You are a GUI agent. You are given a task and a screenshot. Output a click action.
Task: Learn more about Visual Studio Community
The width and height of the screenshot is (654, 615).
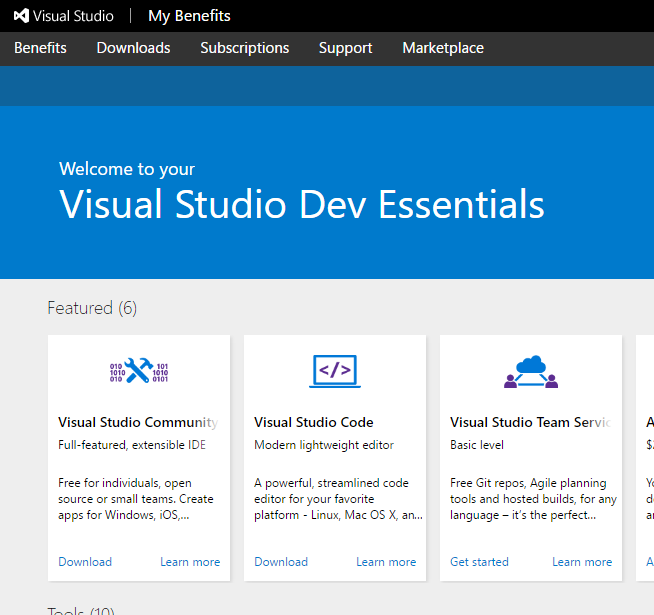190,562
